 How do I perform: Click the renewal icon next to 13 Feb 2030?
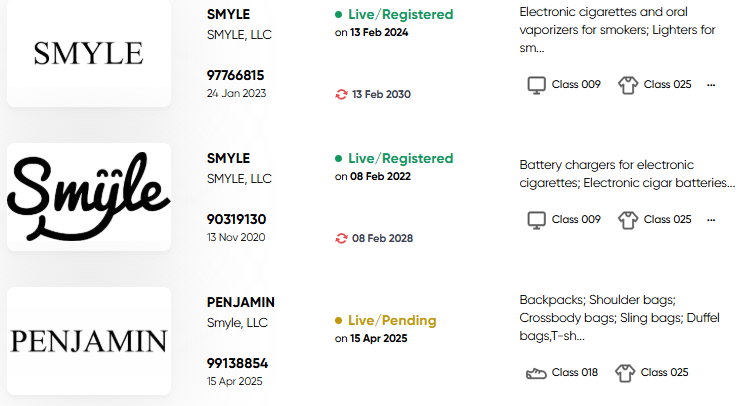(x=341, y=94)
